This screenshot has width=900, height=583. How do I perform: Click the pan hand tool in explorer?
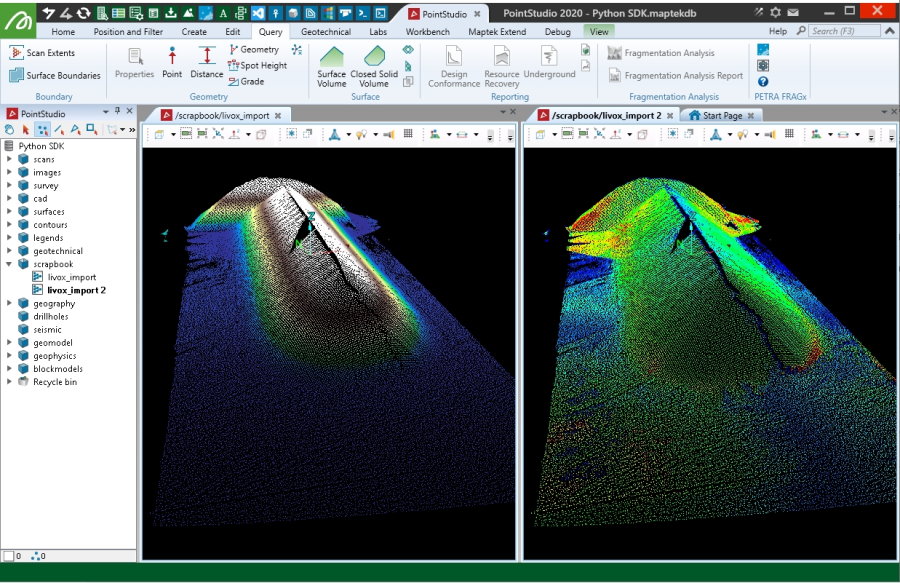9,130
